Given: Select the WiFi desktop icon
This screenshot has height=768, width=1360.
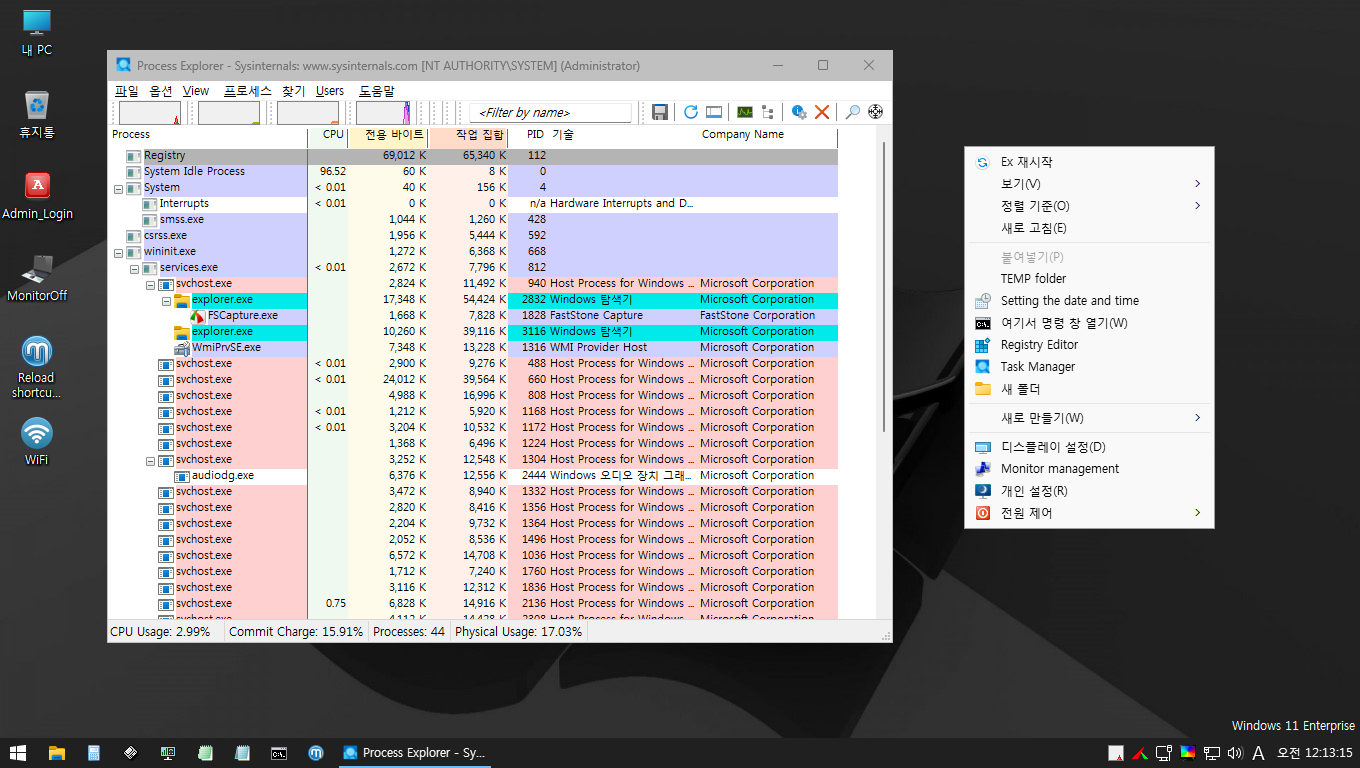Looking at the screenshot, I should click(x=37, y=441).
